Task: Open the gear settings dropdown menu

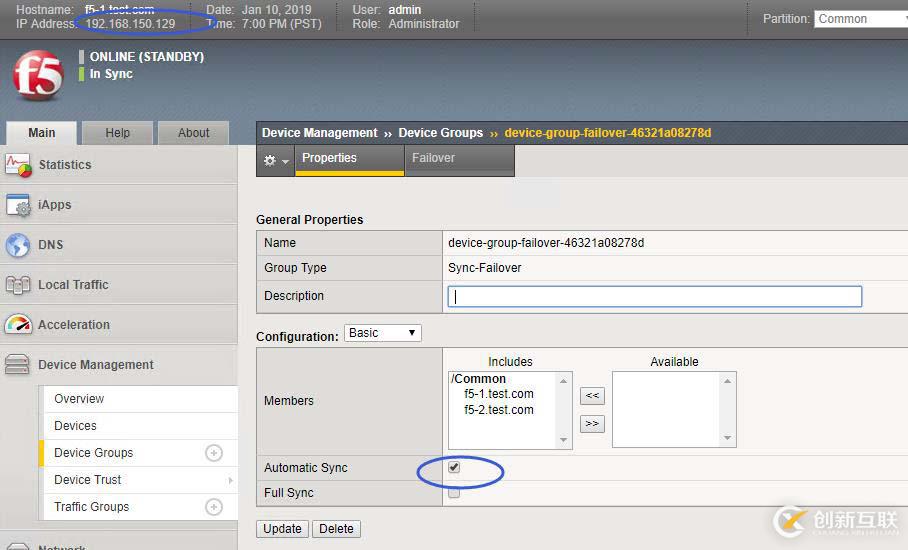Action: [275, 160]
